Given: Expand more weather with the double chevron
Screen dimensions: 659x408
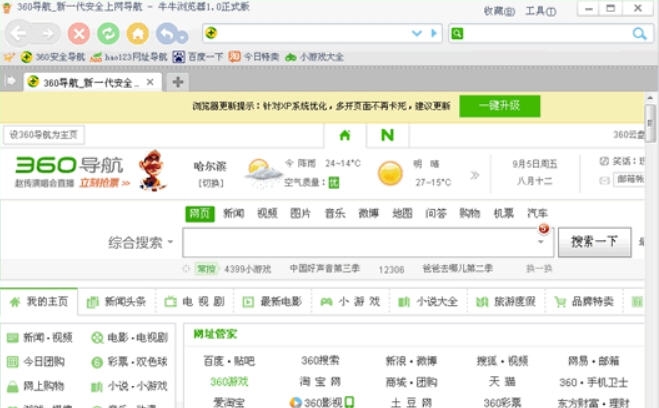Looking at the screenshot, I should (475, 175).
